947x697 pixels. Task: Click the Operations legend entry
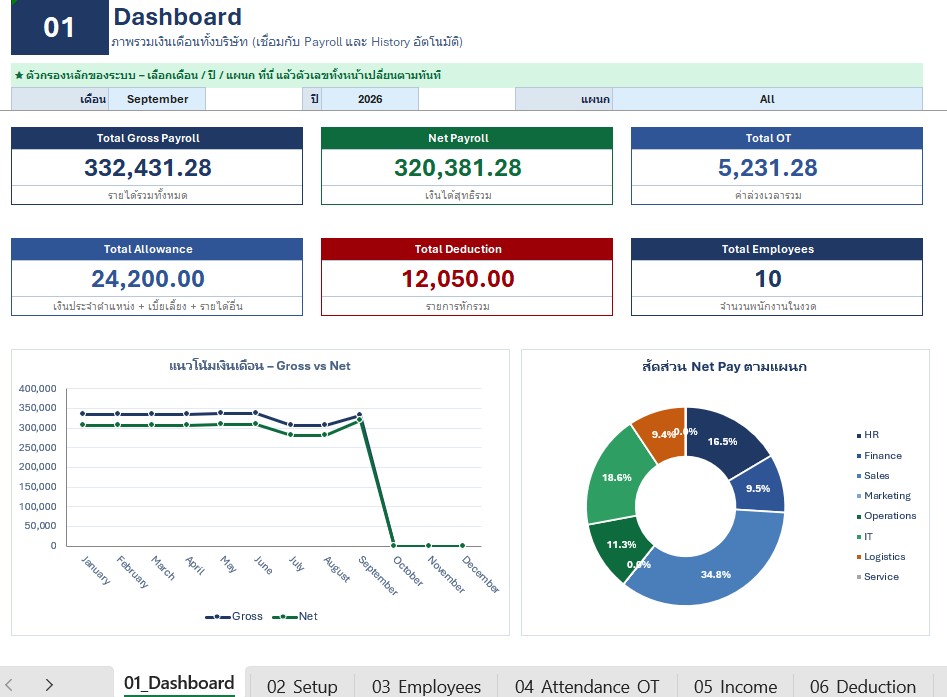point(886,516)
